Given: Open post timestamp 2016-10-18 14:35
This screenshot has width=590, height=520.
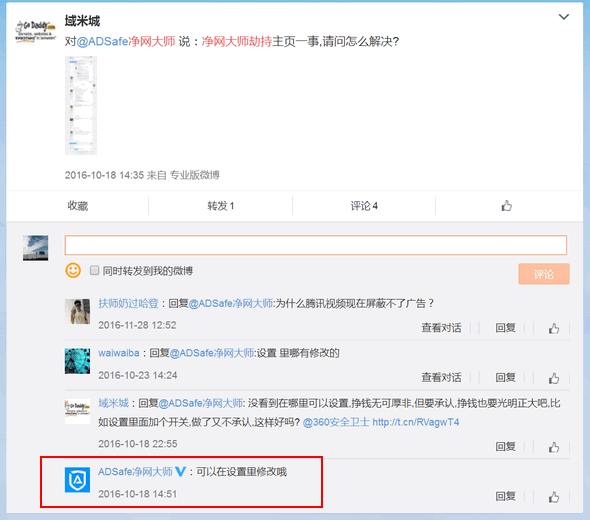Looking at the screenshot, I should point(104,175).
